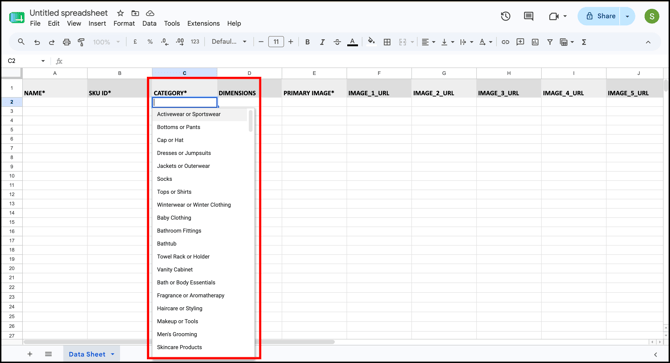Open the Tools menu
Viewport: 670px width, 363px height.
[172, 23]
